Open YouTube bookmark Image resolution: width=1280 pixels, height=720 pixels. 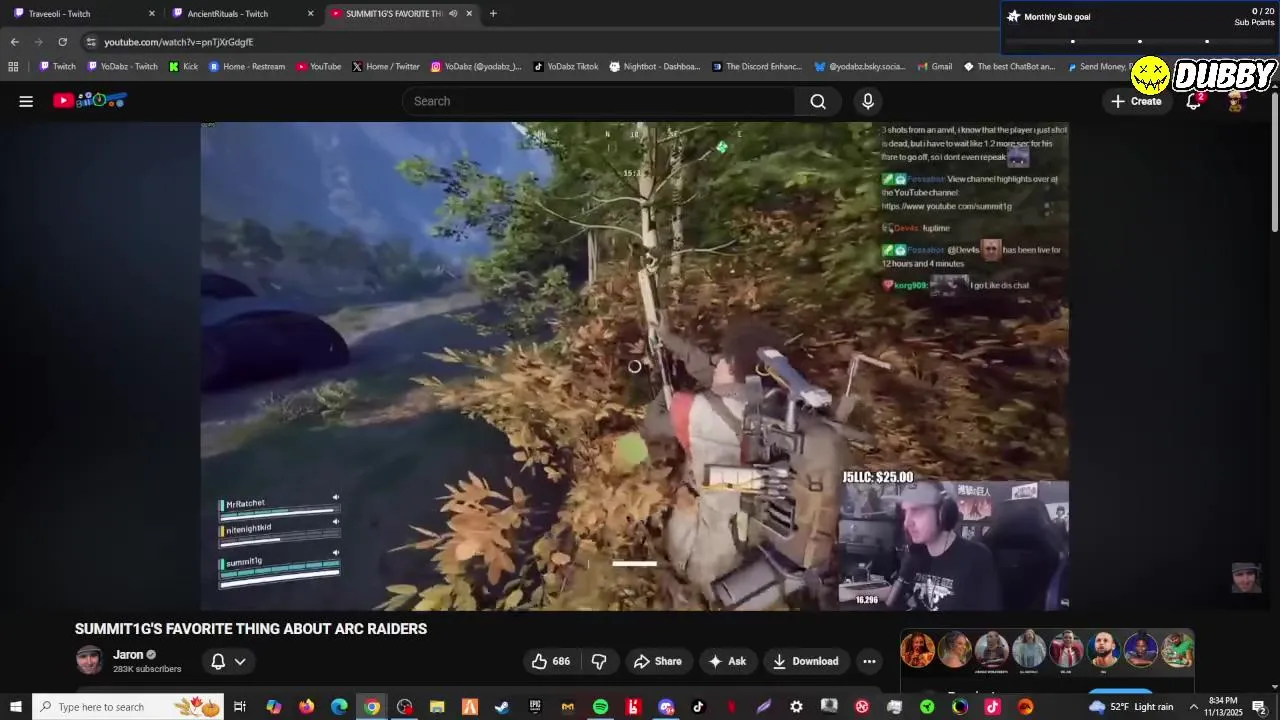318,67
